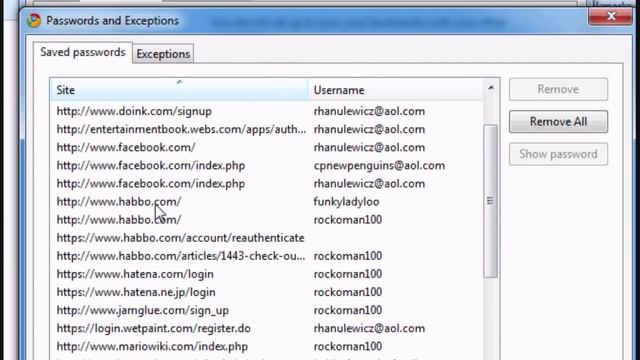Click the Remove button

[558, 89]
